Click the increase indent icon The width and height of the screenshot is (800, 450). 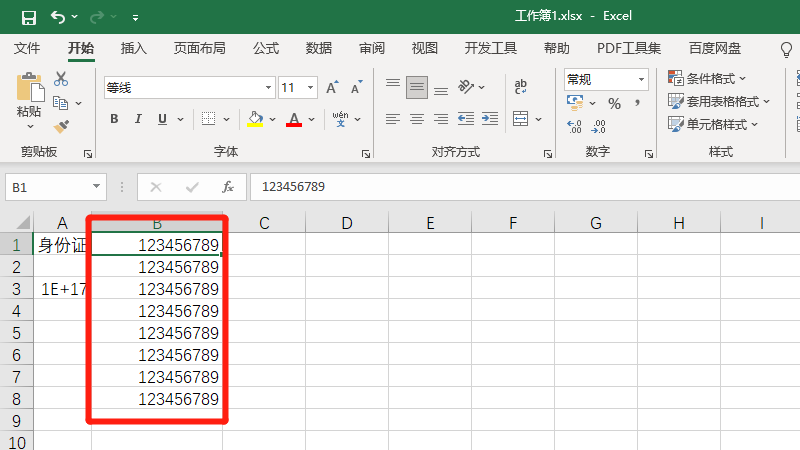pos(491,119)
